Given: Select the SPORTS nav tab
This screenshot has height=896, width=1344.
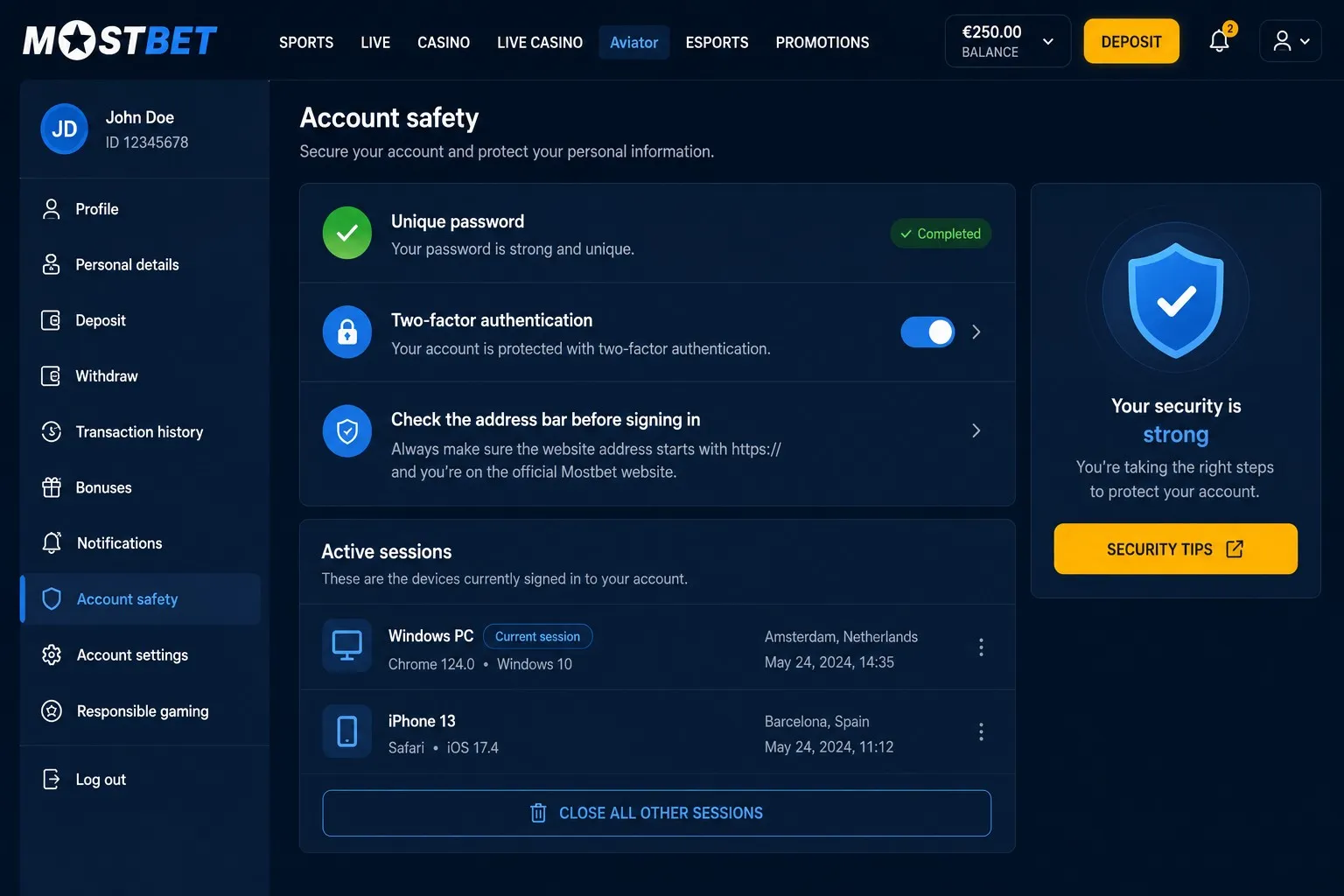Looking at the screenshot, I should (x=306, y=42).
